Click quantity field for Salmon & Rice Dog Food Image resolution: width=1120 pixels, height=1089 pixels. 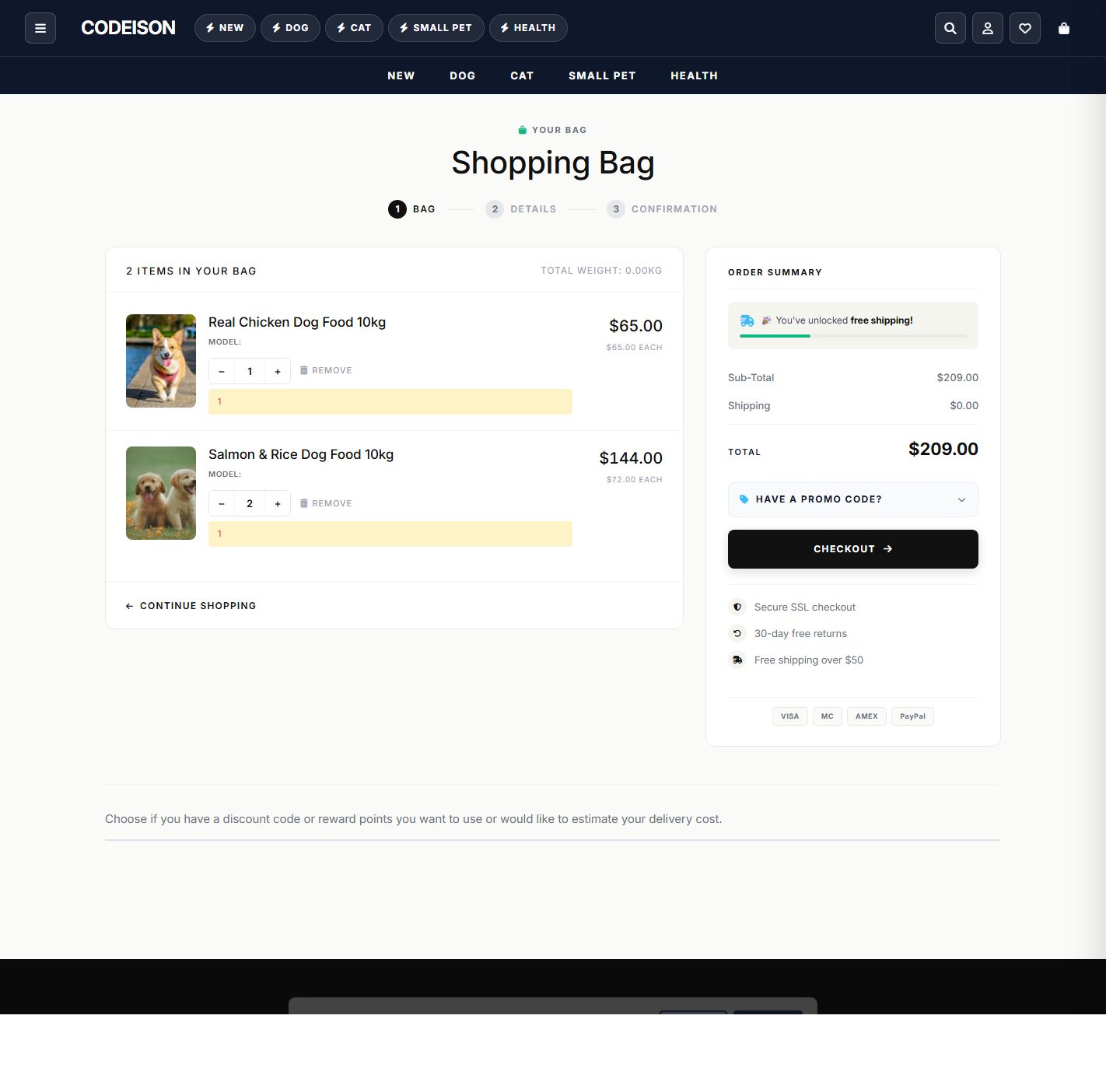(x=250, y=503)
